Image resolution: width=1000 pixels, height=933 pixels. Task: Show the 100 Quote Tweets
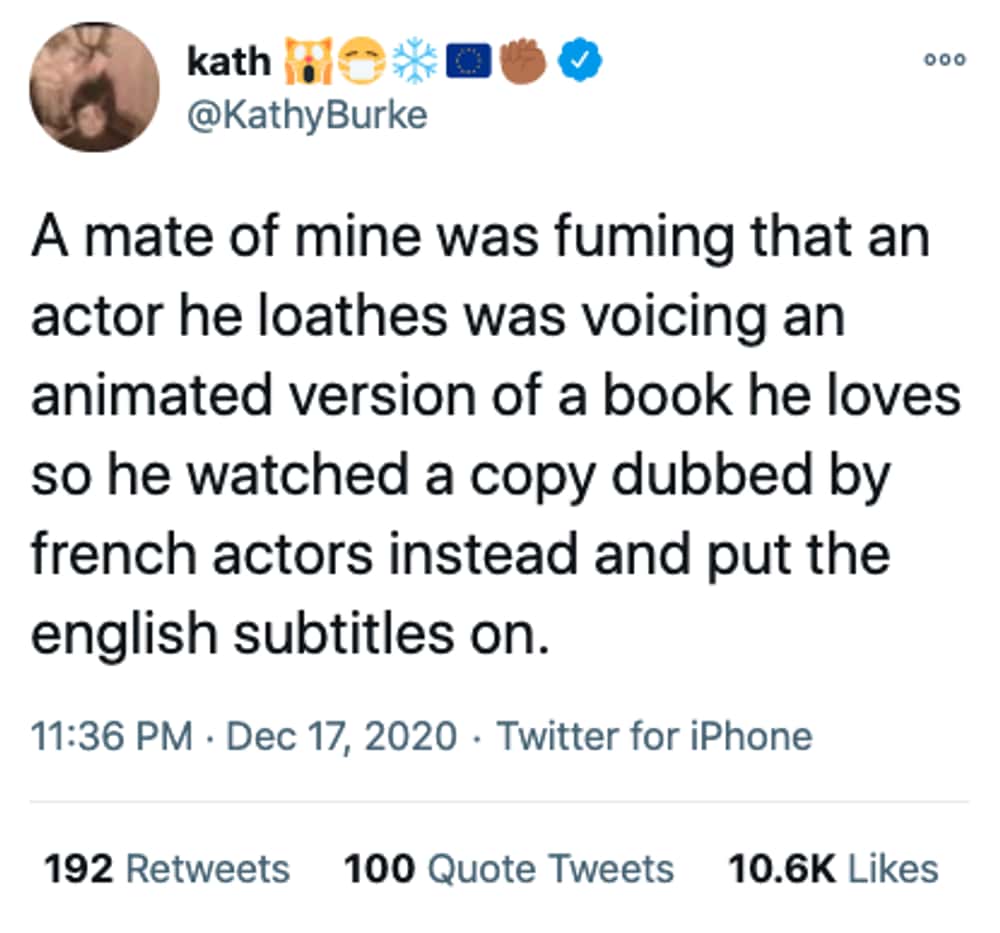509,868
